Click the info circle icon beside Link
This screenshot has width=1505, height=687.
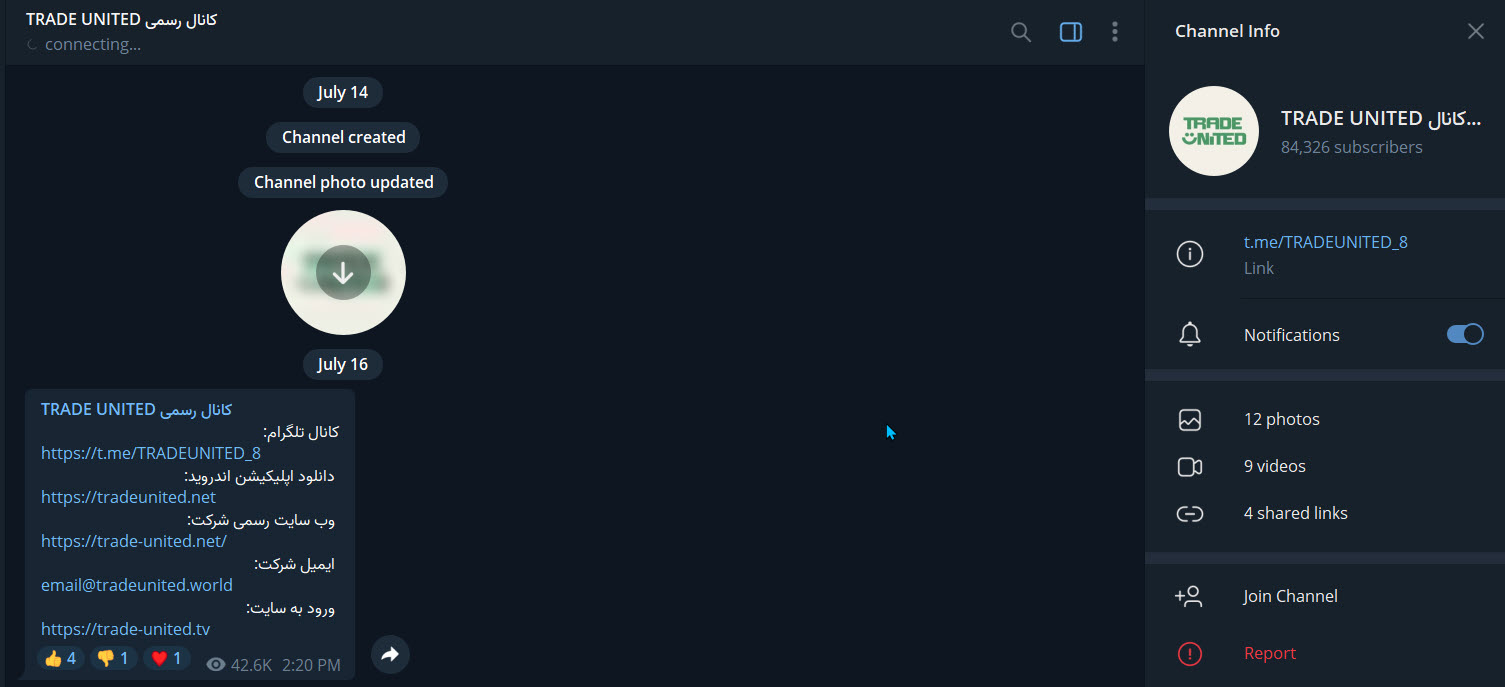coord(1190,255)
